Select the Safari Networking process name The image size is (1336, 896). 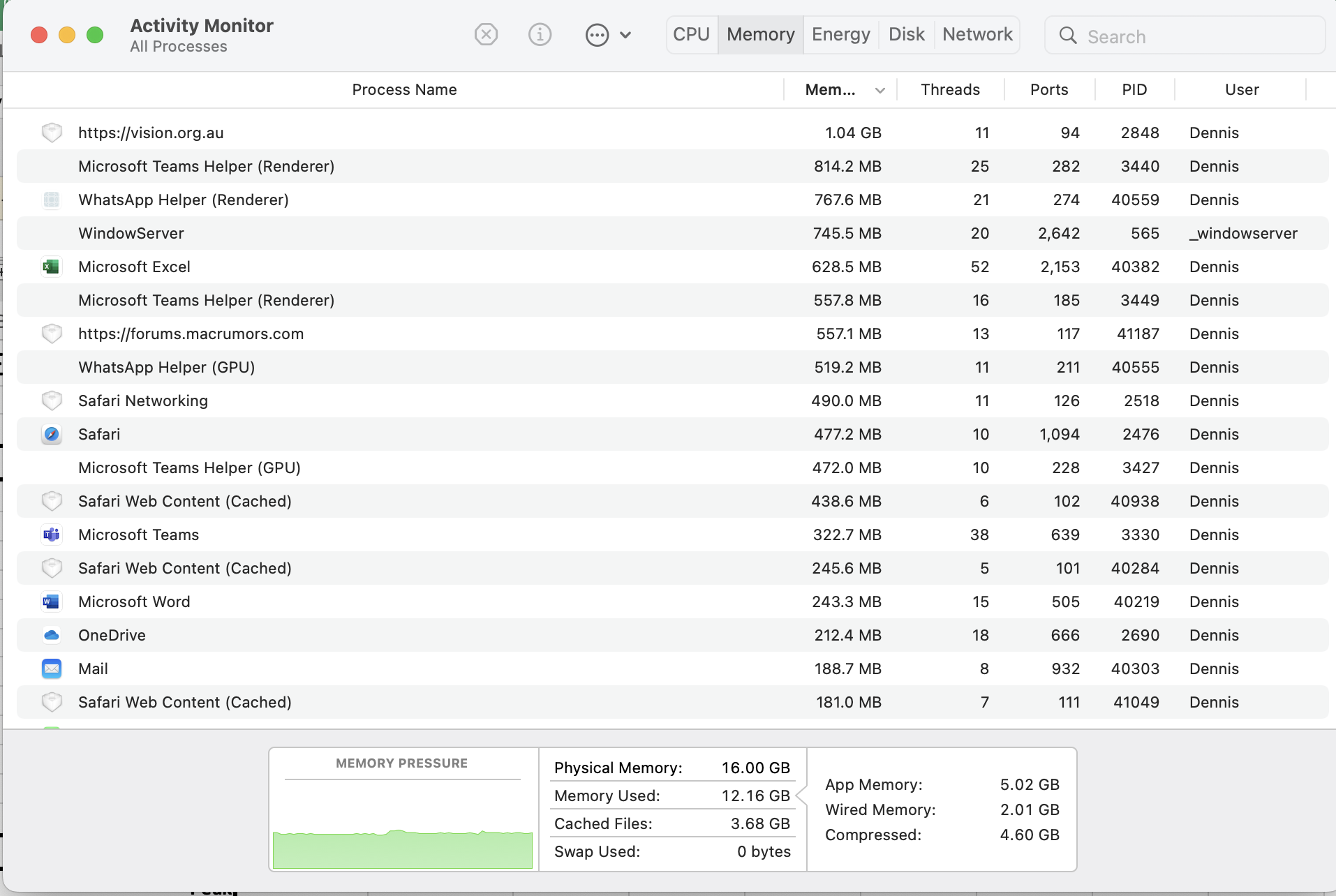[143, 401]
